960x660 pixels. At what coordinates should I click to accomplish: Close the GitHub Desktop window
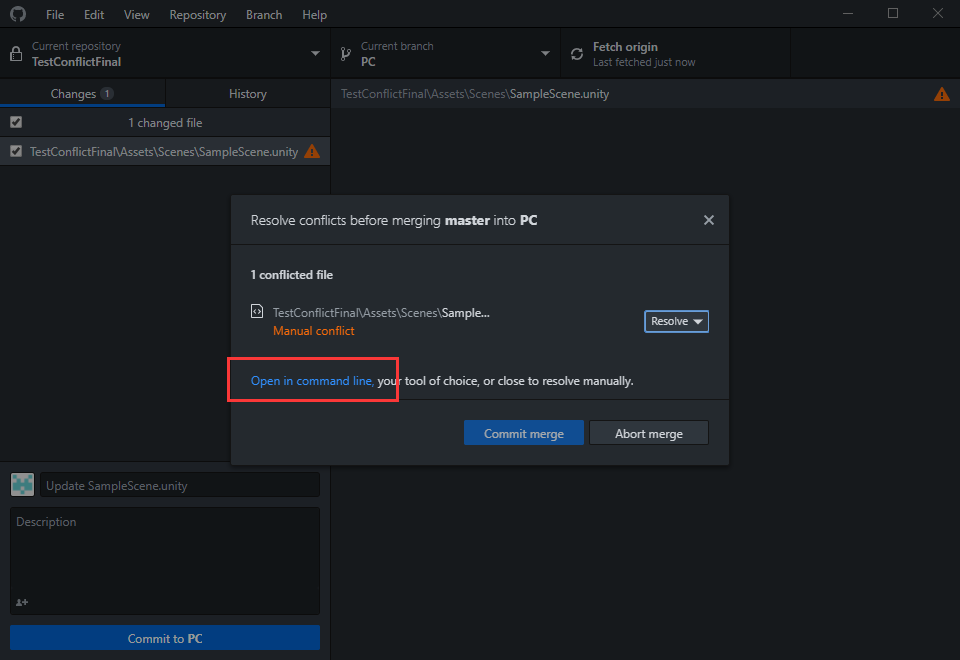(937, 13)
